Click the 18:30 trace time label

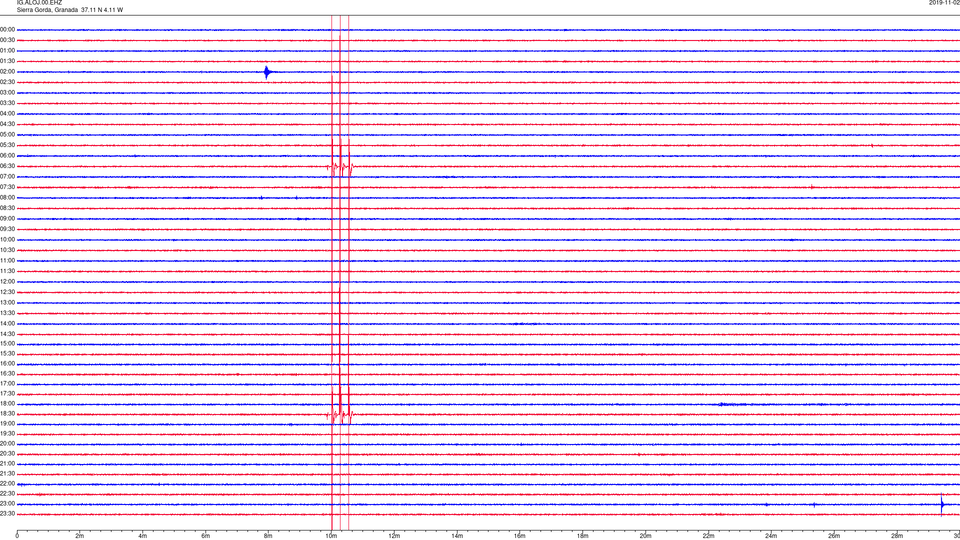(7, 414)
